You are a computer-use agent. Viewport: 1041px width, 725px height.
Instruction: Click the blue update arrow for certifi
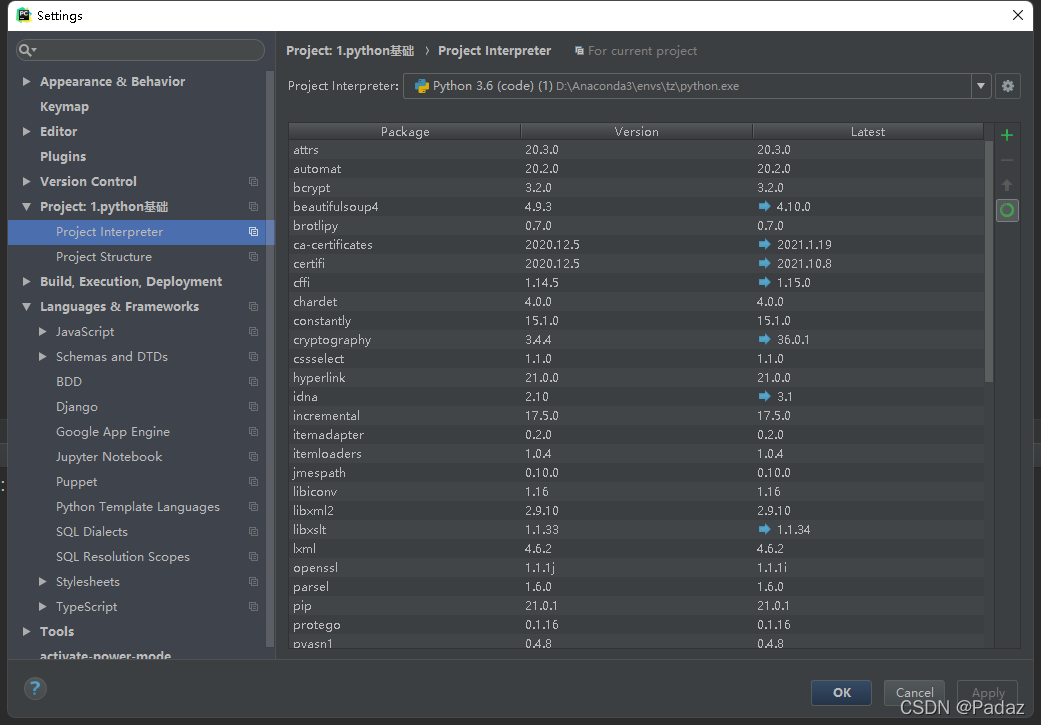point(764,264)
